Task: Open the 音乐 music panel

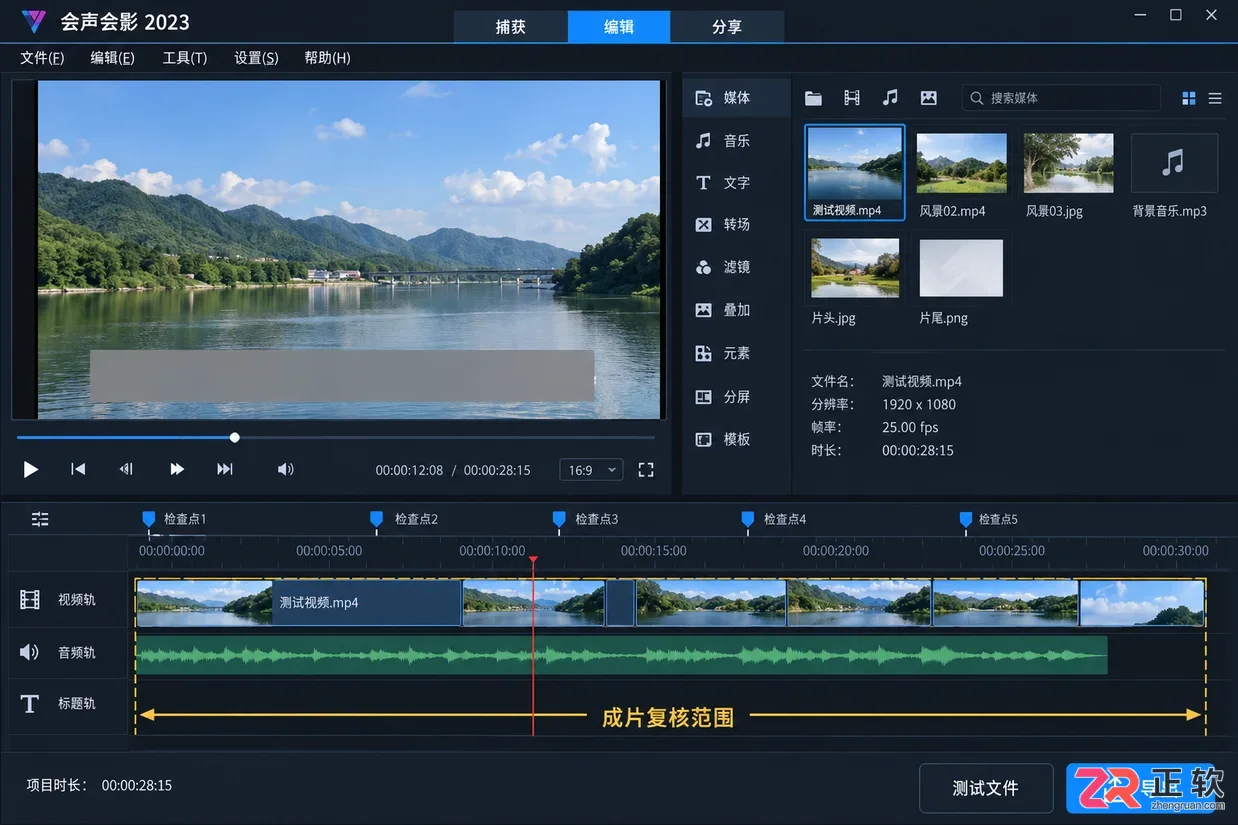Action: [737, 141]
